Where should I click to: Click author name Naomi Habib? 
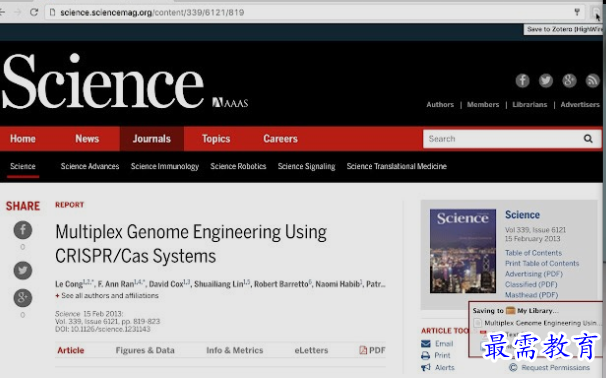point(337,284)
